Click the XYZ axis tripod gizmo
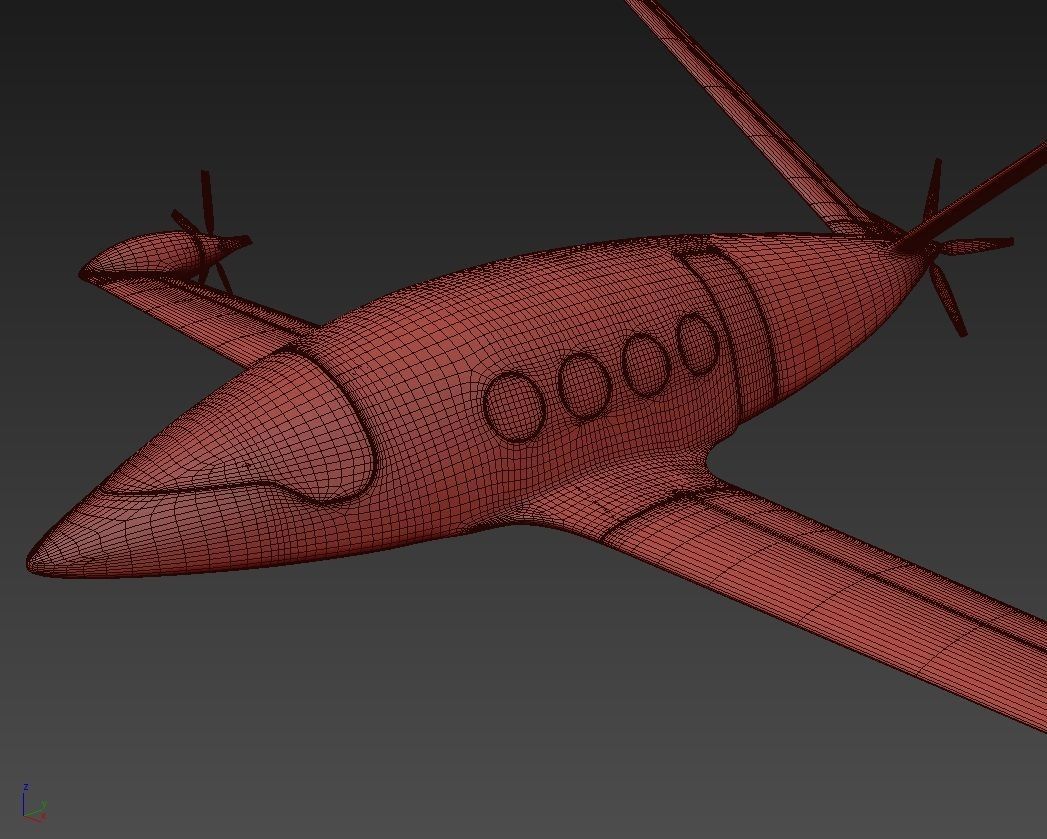 (x=33, y=802)
